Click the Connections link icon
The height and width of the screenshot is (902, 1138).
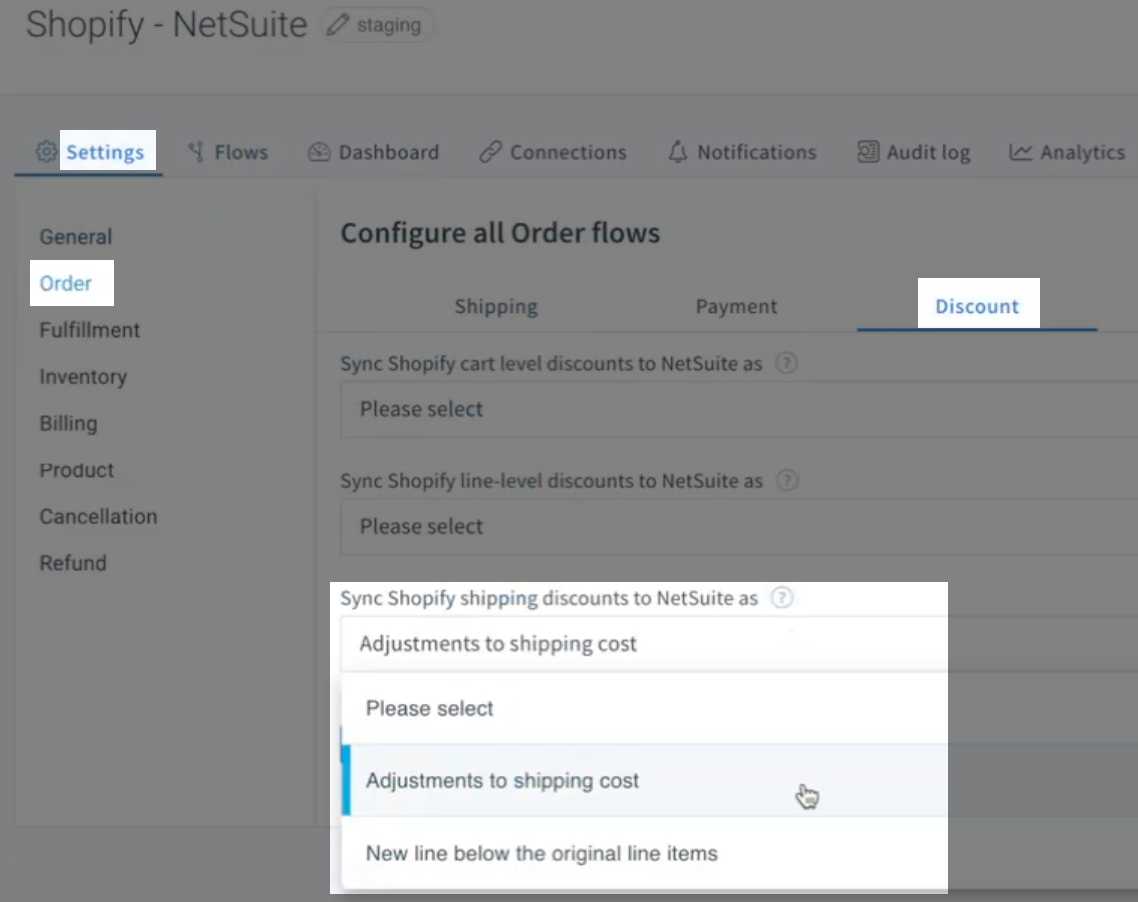[491, 152]
